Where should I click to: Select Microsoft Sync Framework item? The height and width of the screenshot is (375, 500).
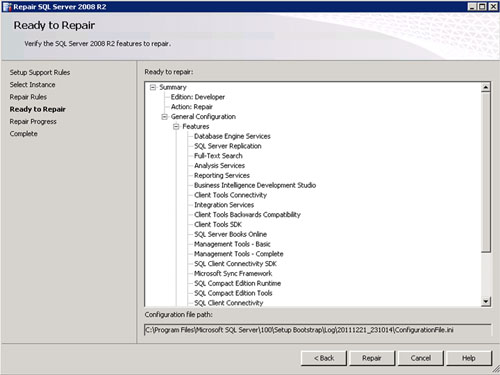click(233, 274)
